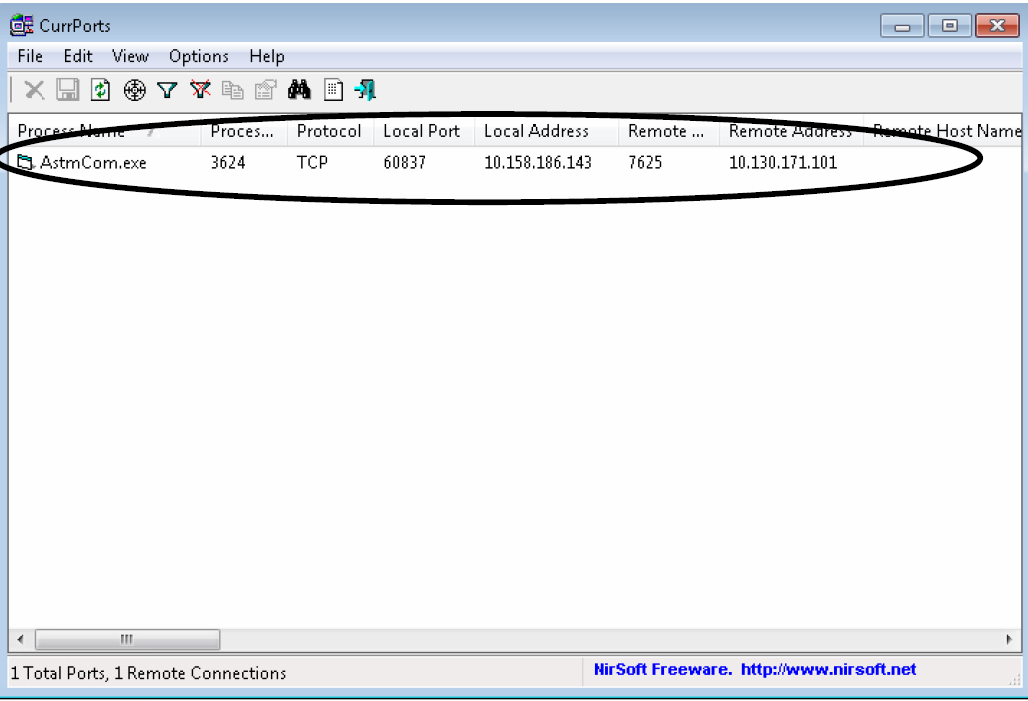1028x701 pixels.
Task: Click the horizontal scrollbar right arrow
Action: tap(1009, 639)
